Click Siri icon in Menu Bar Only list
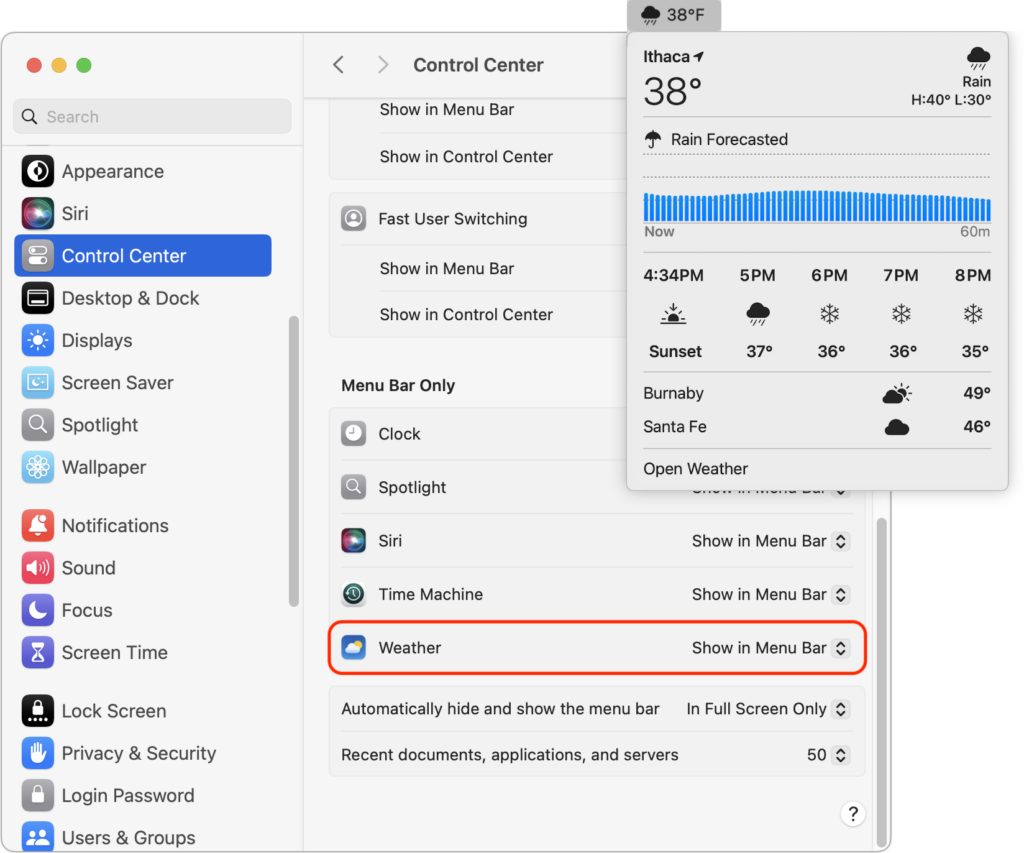 click(353, 541)
